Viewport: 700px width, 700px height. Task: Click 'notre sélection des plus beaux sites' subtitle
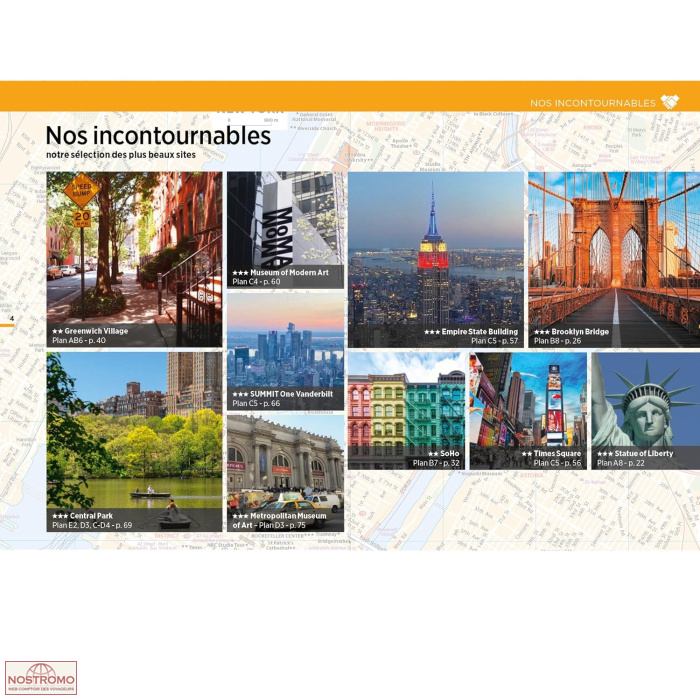tap(121, 154)
